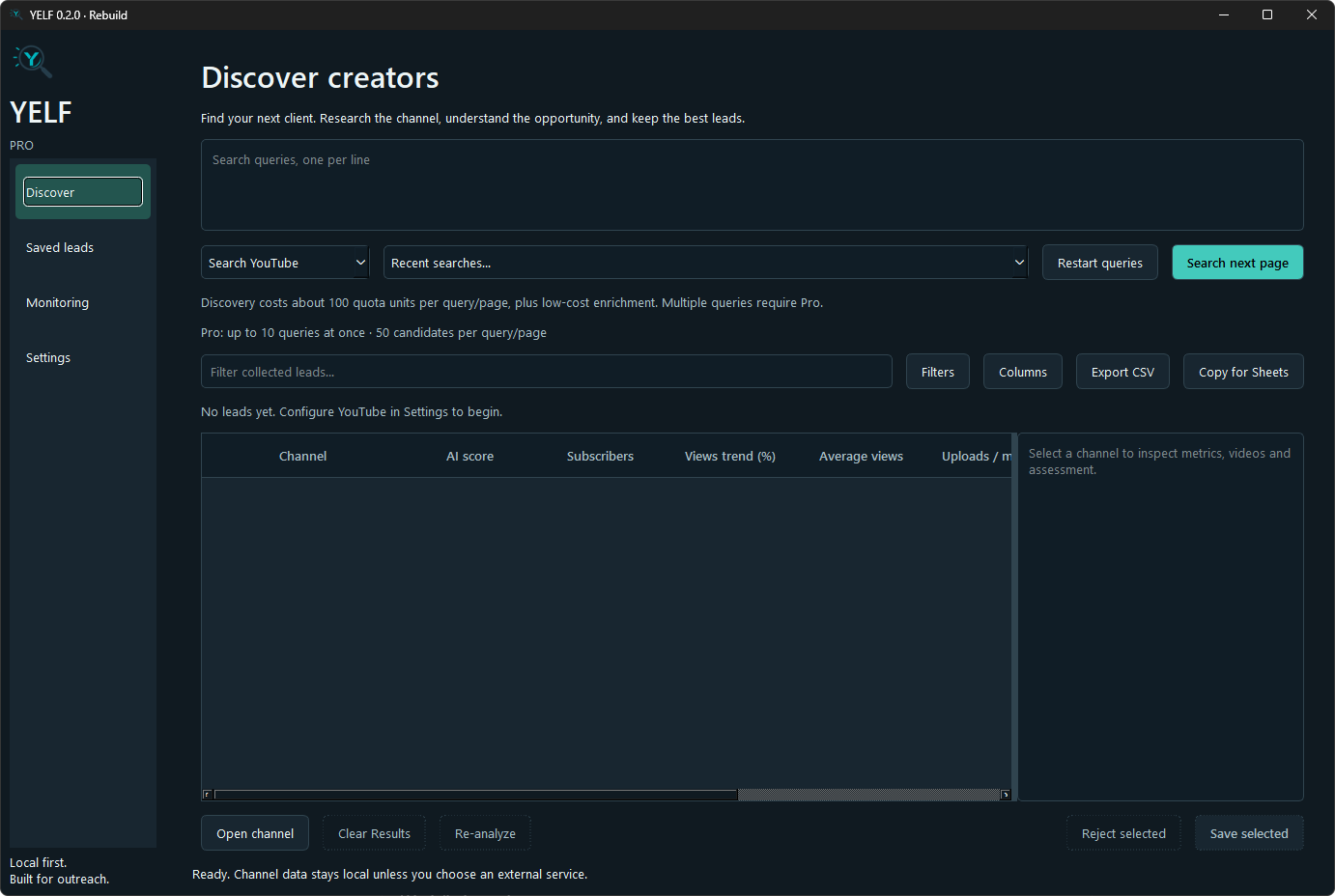The height and width of the screenshot is (896, 1335).
Task: Open the Columns chooser
Action: [1022, 372]
